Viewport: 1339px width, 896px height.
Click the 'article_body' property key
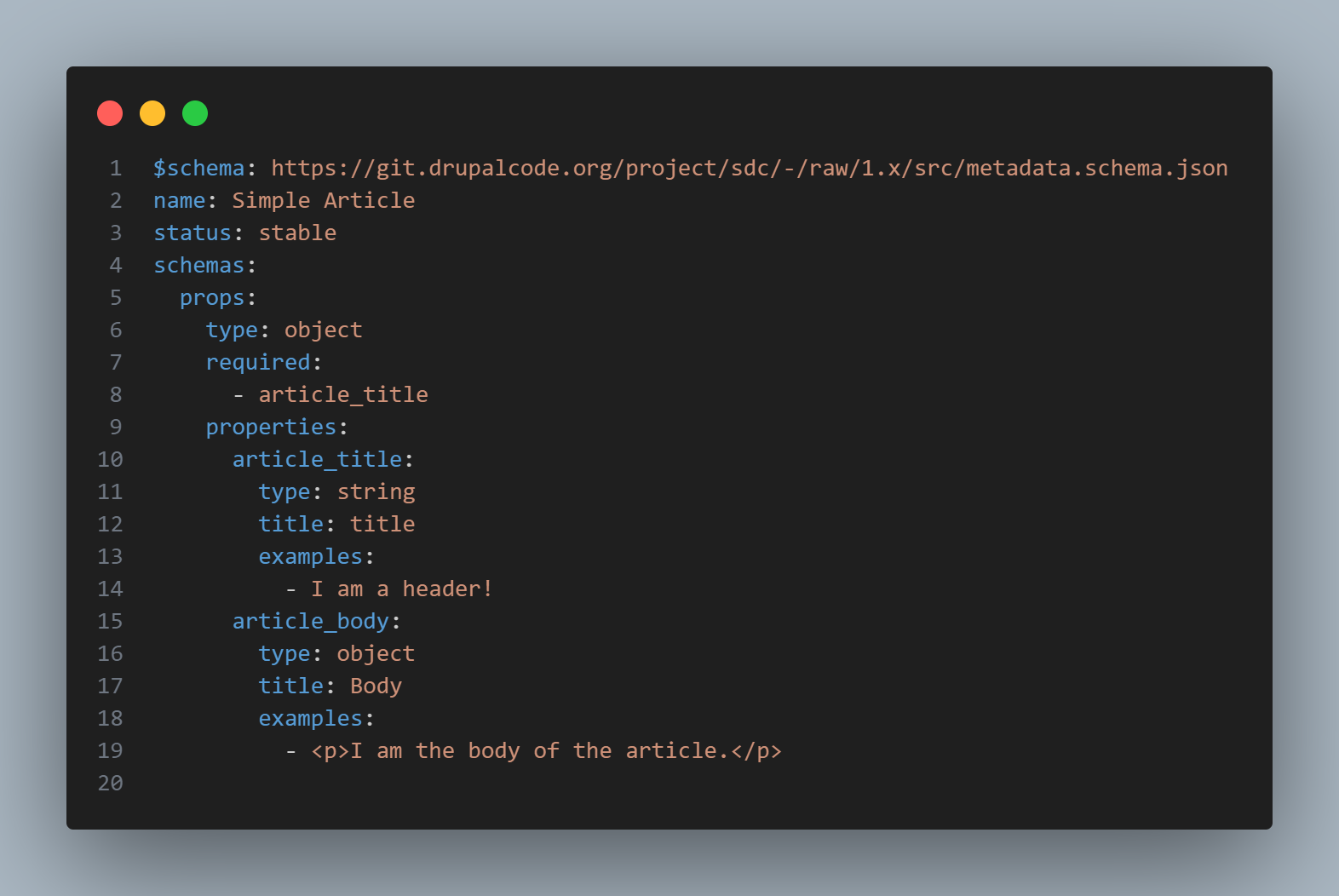click(310, 622)
